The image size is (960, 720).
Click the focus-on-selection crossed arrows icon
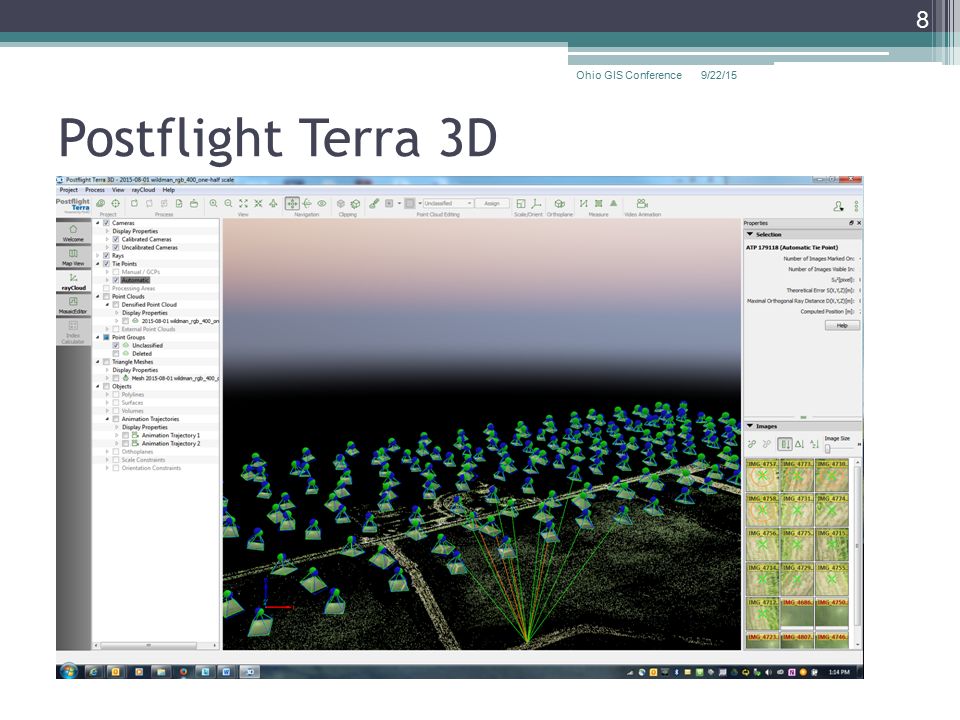point(258,203)
